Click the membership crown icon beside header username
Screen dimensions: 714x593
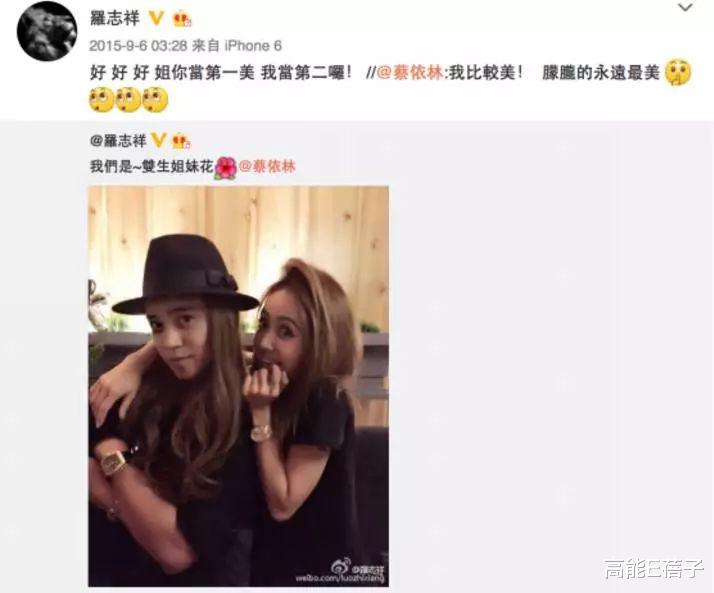pos(182,19)
